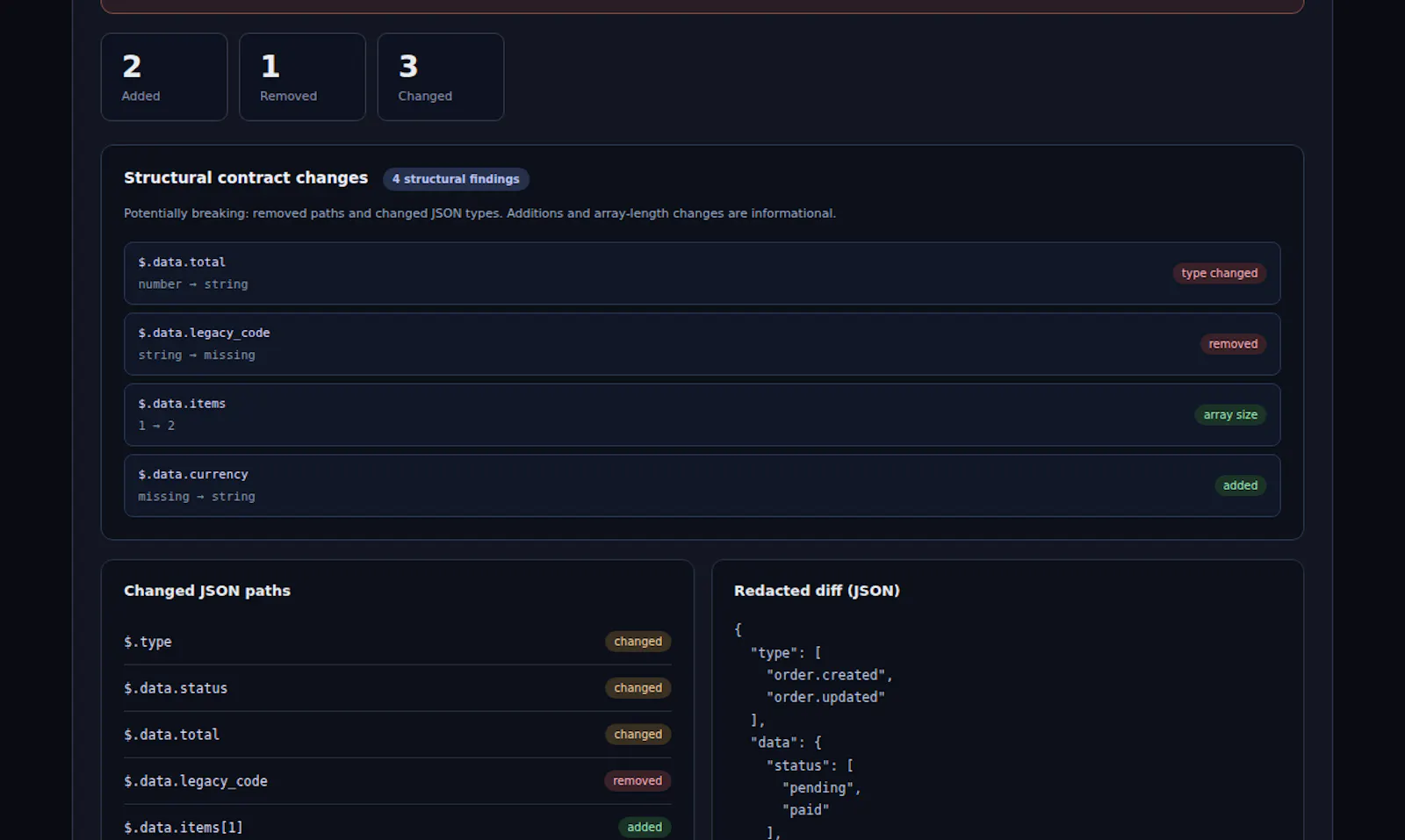The width and height of the screenshot is (1405, 840).
Task: Click 'changed' badge in Changed paths $.data.total row
Action: point(638,735)
